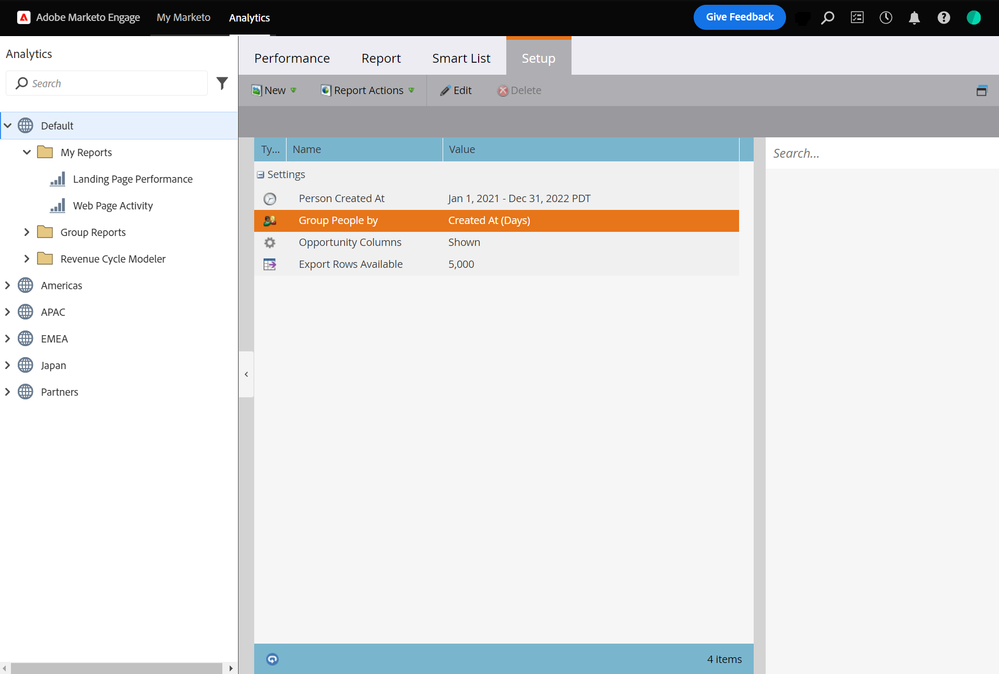The width and height of the screenshot is (999, 674).
Task: Open the New dropdown menu
Action: [274, 90]
